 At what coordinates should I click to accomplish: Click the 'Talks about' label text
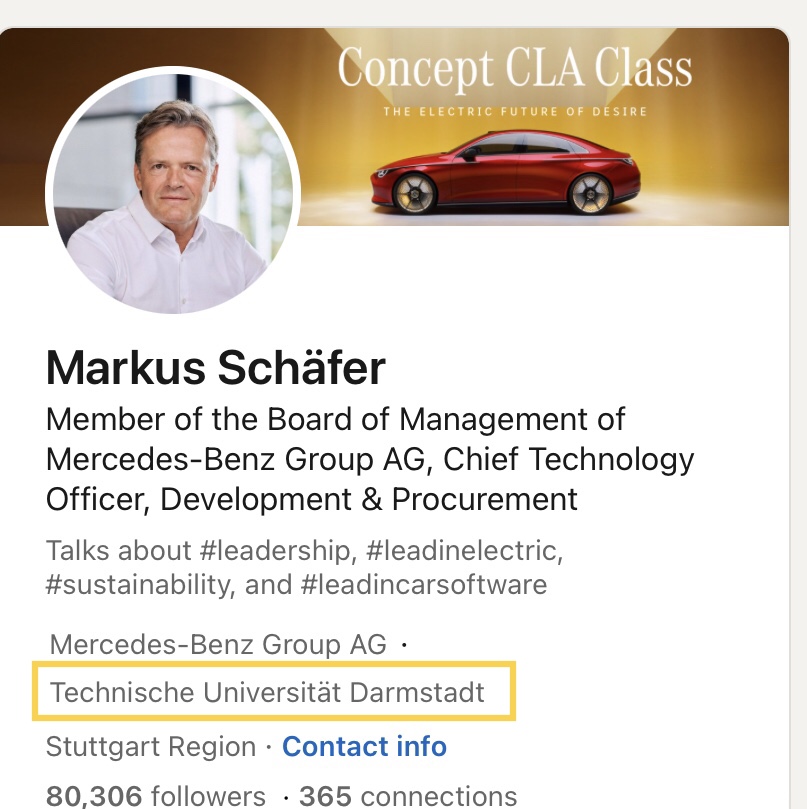(119, 551)
